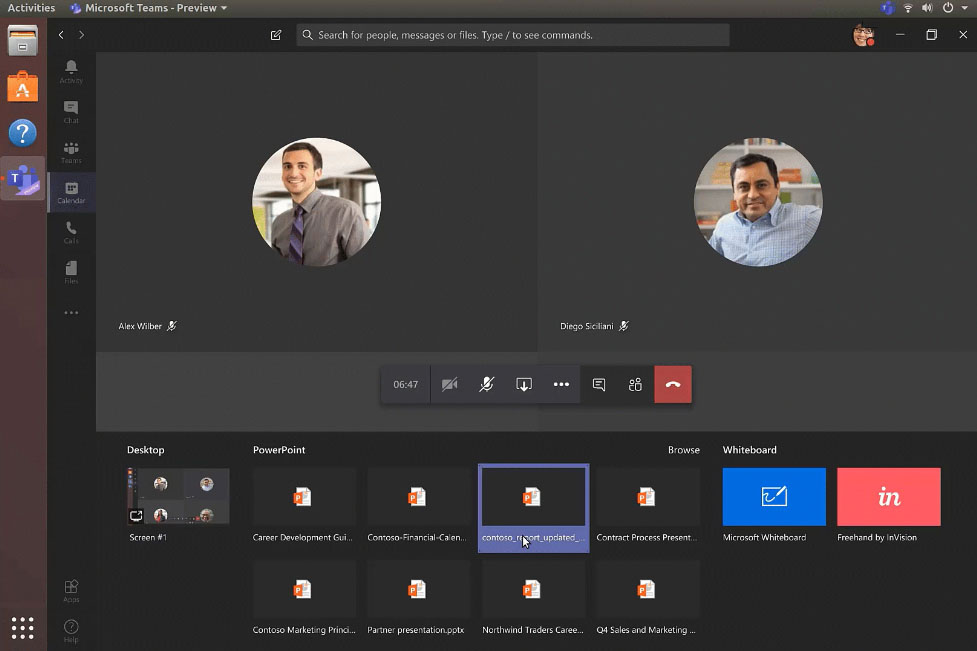Open Teams section in the sidebar

click(71, 152)
